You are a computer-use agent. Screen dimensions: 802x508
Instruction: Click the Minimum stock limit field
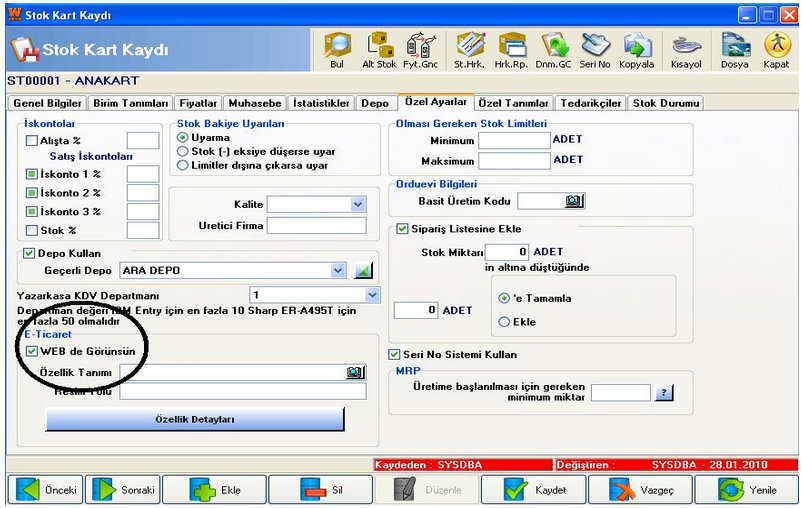(x=514, y=140)
